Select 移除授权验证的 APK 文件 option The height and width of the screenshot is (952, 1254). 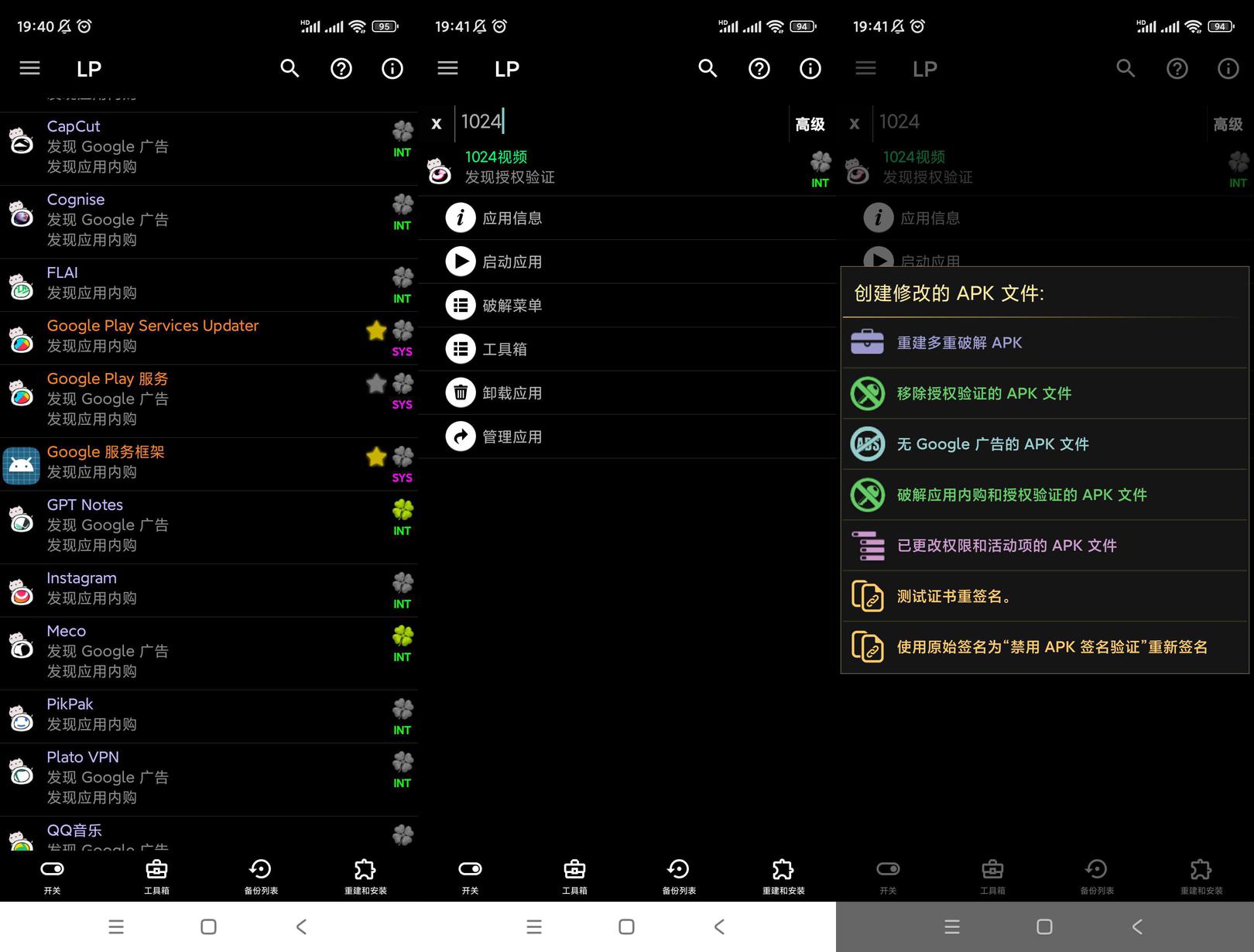pyautogui.click(x=1045, y=393)
